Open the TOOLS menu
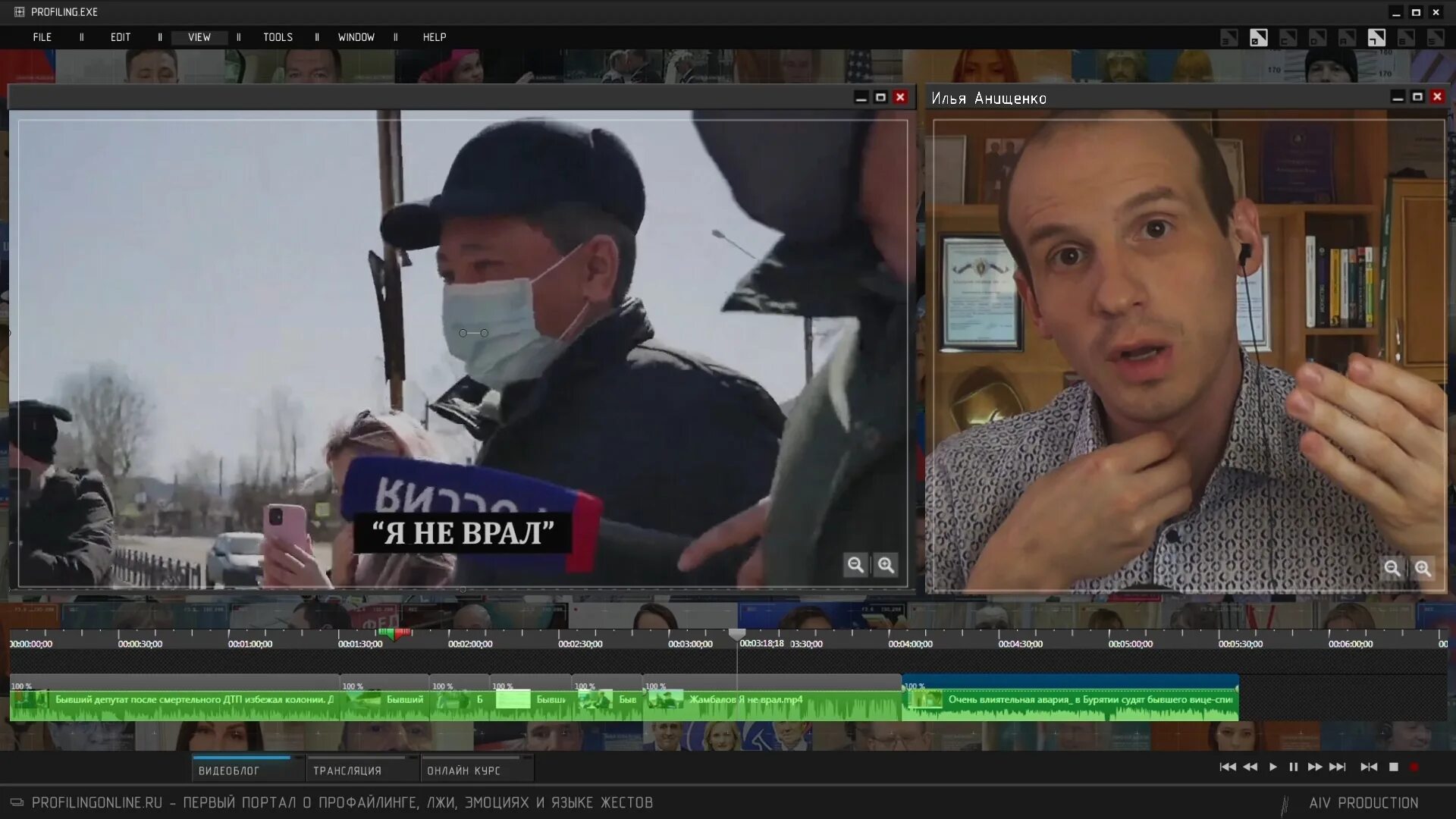The width and height of the screenshot is (1456, 819). (x=278, y=37)
